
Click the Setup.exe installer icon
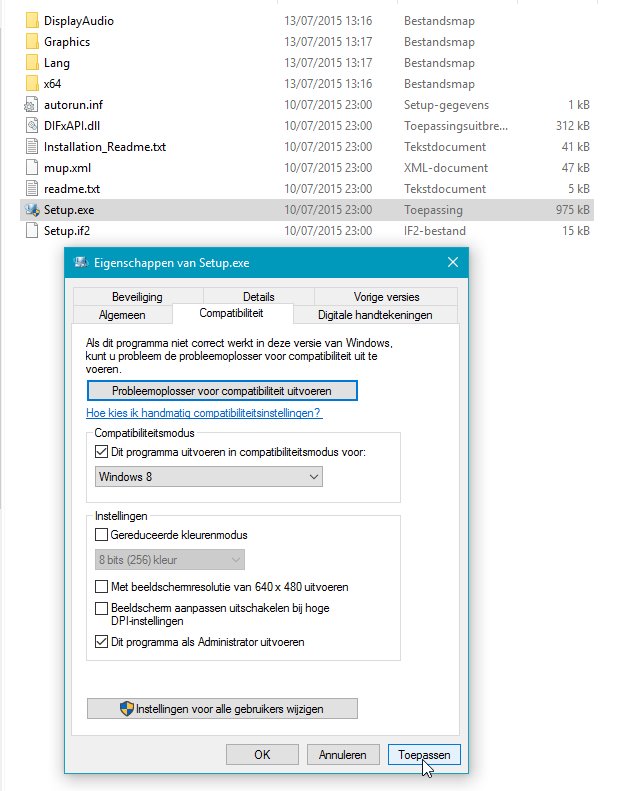[32, 210]
